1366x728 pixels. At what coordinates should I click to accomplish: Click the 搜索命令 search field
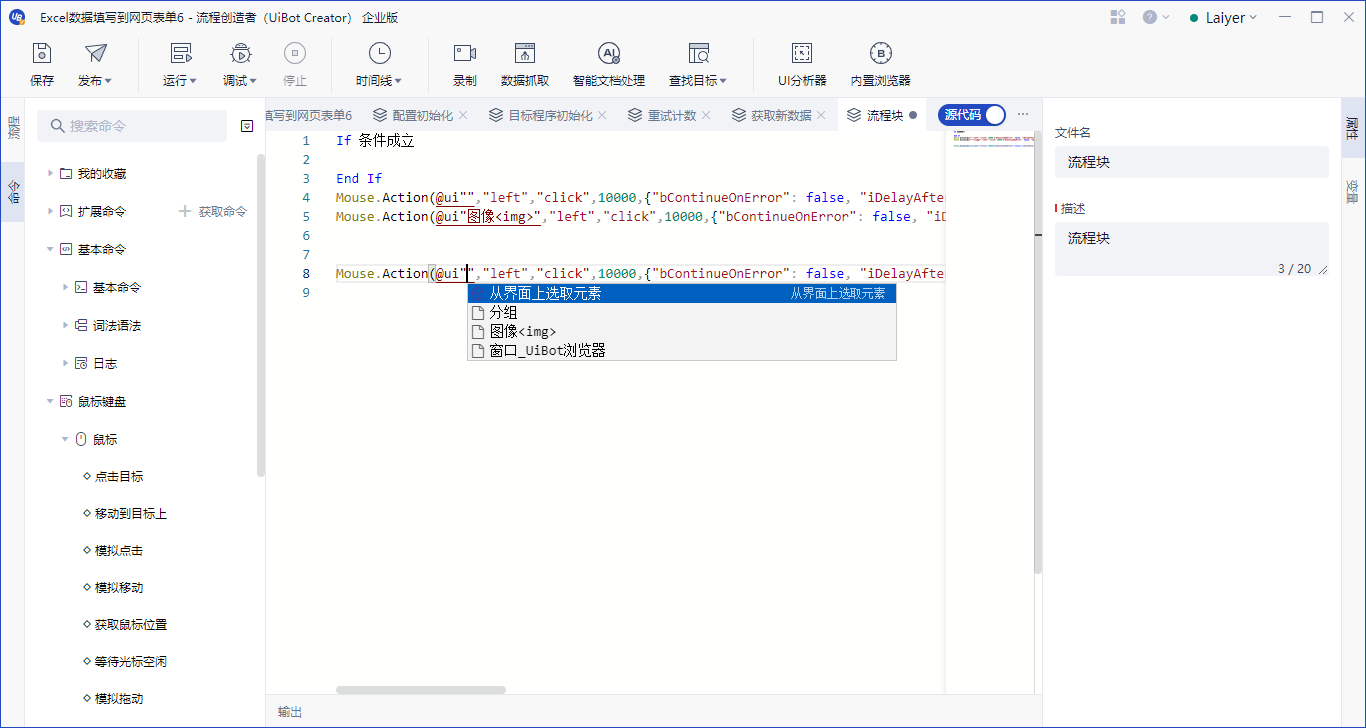[132, 126]
